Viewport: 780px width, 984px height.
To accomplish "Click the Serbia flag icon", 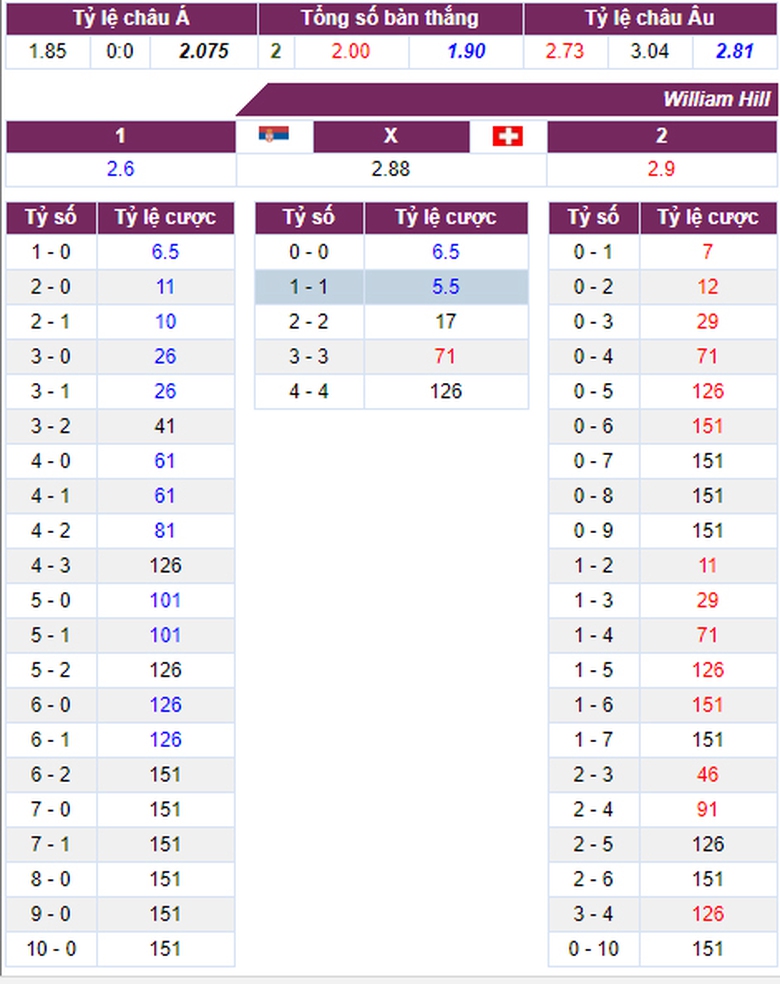I will tap(273, 135).
